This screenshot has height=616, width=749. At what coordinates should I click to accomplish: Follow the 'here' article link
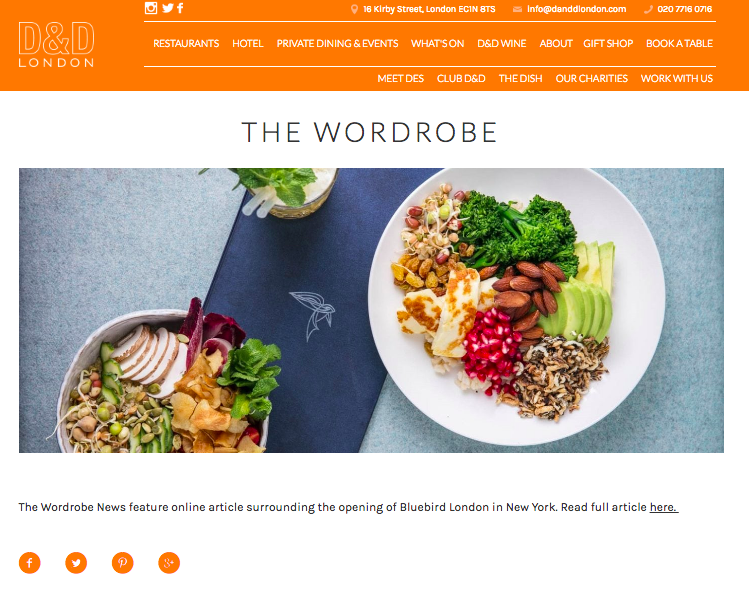point(663,507)
